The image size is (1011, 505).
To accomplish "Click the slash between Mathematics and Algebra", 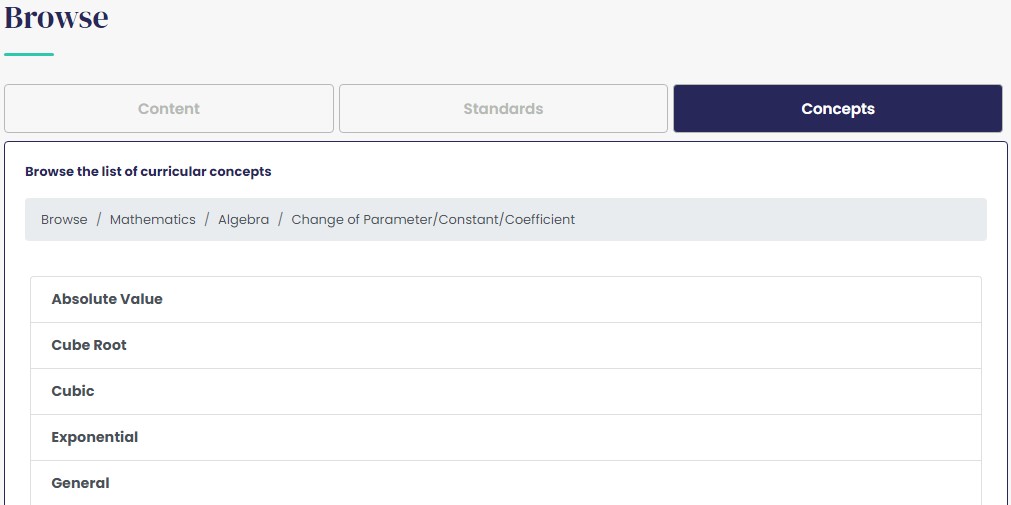I will click(x=207, y=220).
